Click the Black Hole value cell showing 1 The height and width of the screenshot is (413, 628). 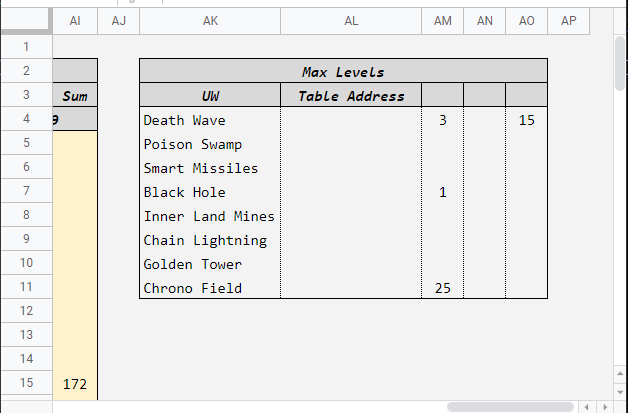click(x=443, y=192)
